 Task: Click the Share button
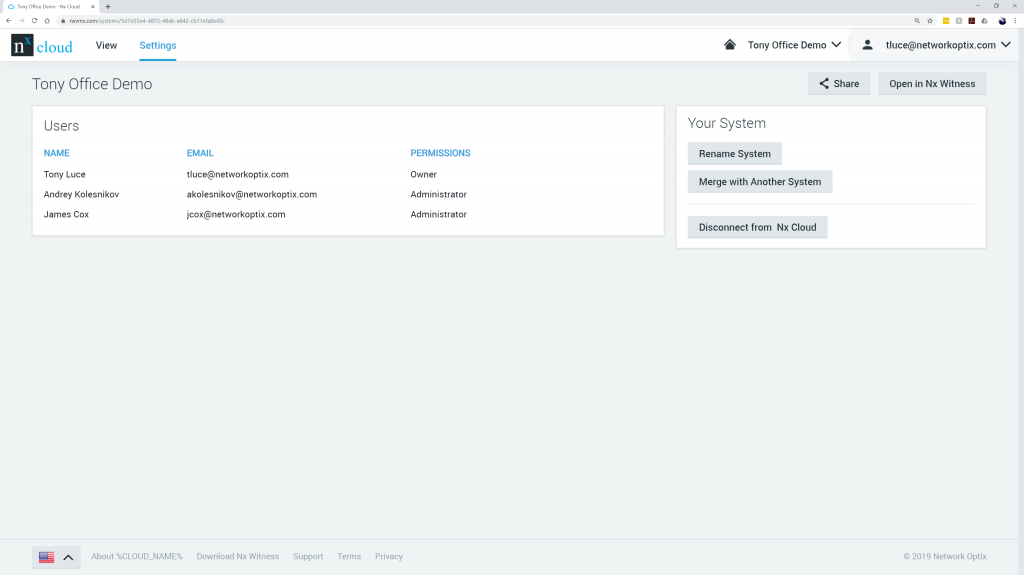[x=839, y=84]
